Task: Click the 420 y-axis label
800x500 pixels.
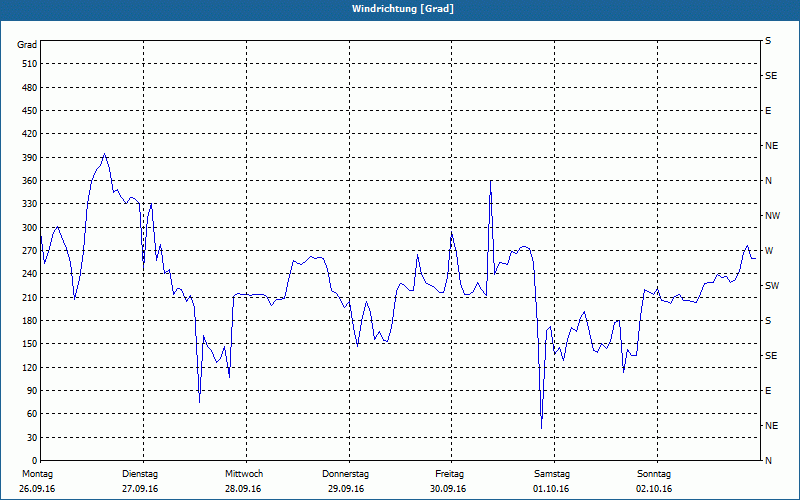Action: click(30, 134)
